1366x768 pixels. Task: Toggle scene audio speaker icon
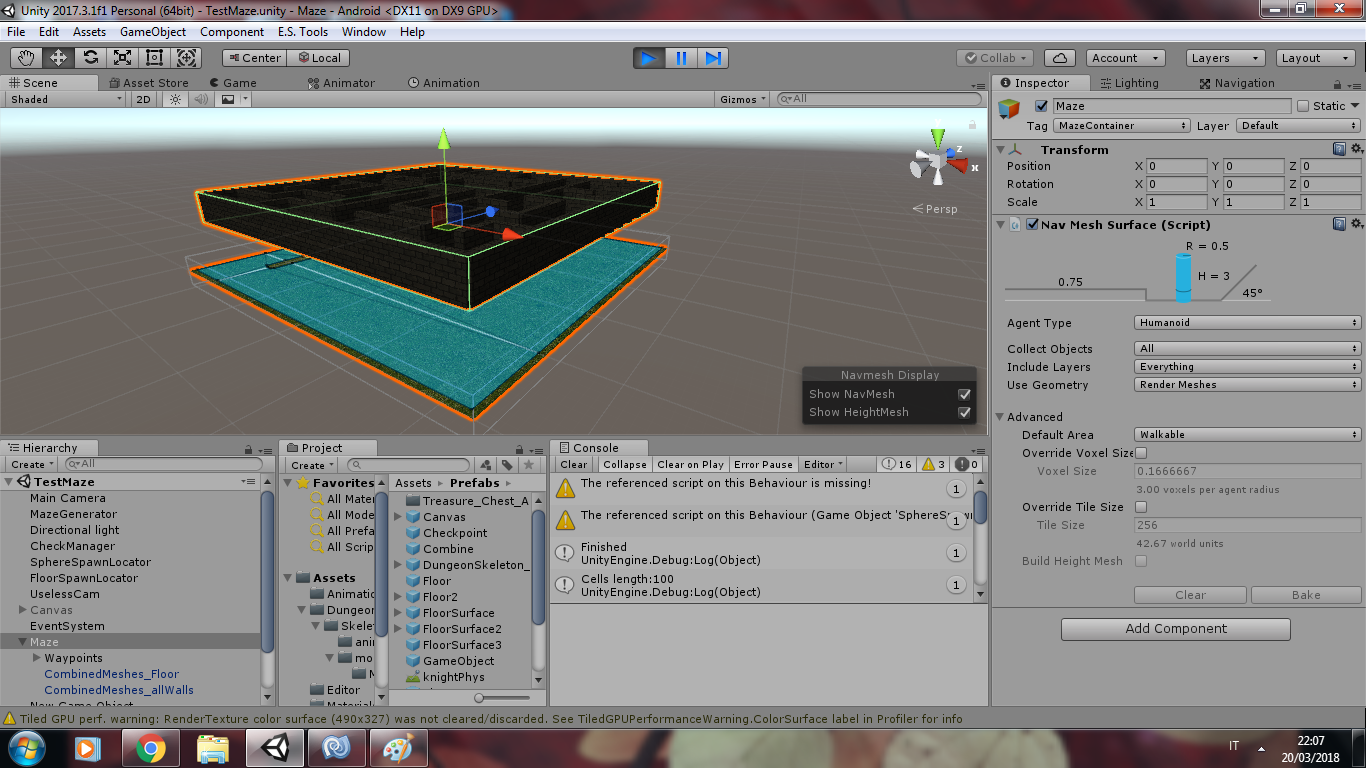tap(201, 99)
